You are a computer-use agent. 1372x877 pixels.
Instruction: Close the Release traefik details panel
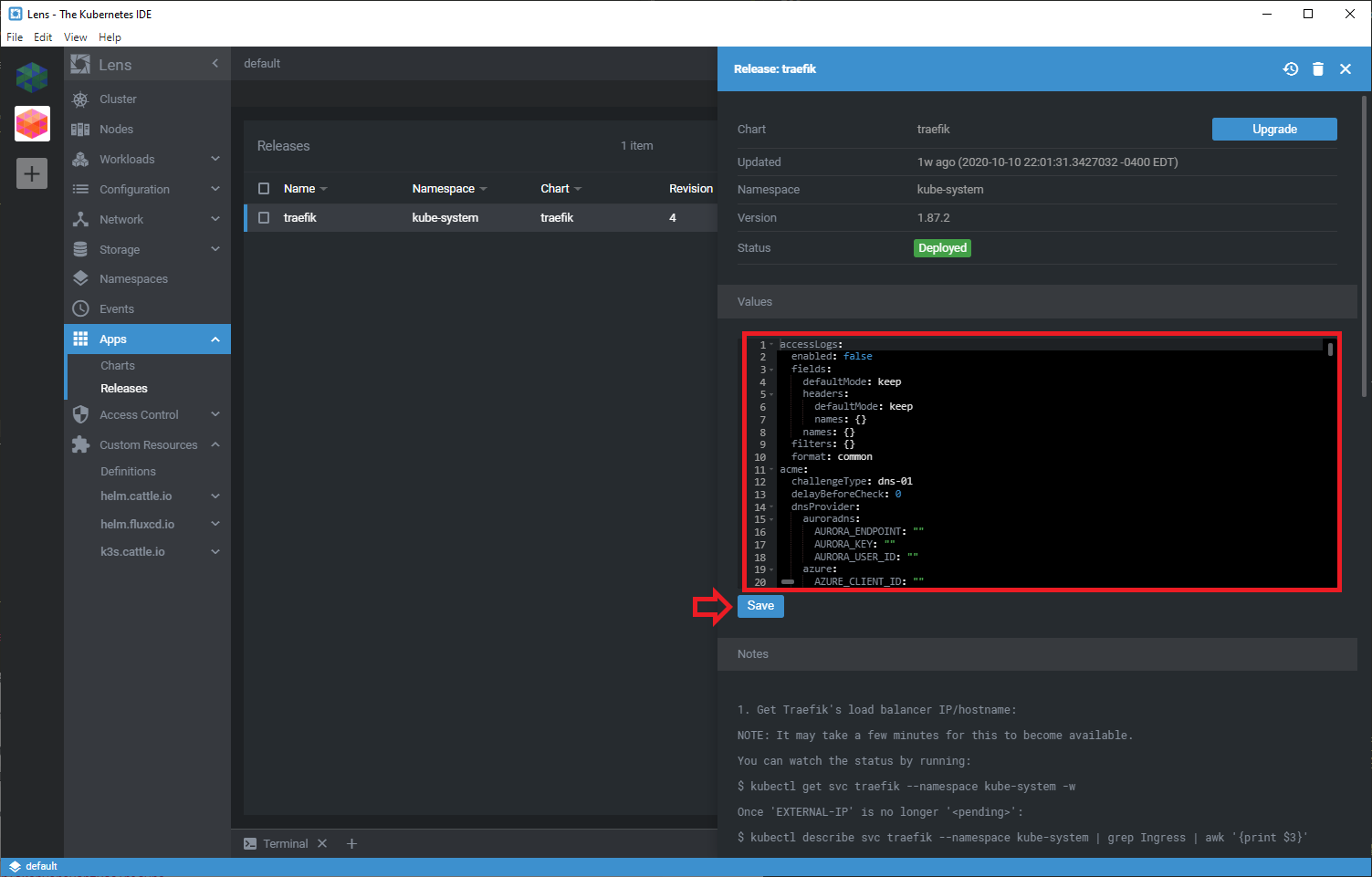pos(1346,69)
